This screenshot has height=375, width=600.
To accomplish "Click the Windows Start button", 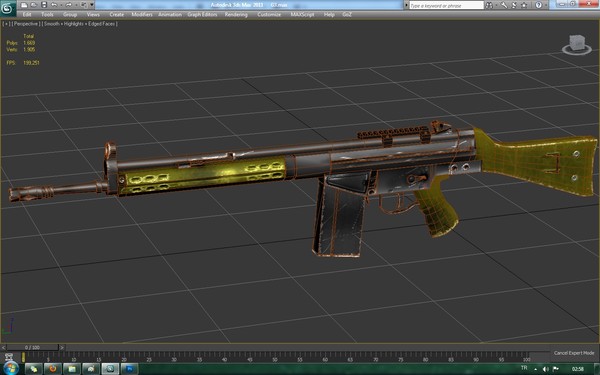I will (10, 369).
